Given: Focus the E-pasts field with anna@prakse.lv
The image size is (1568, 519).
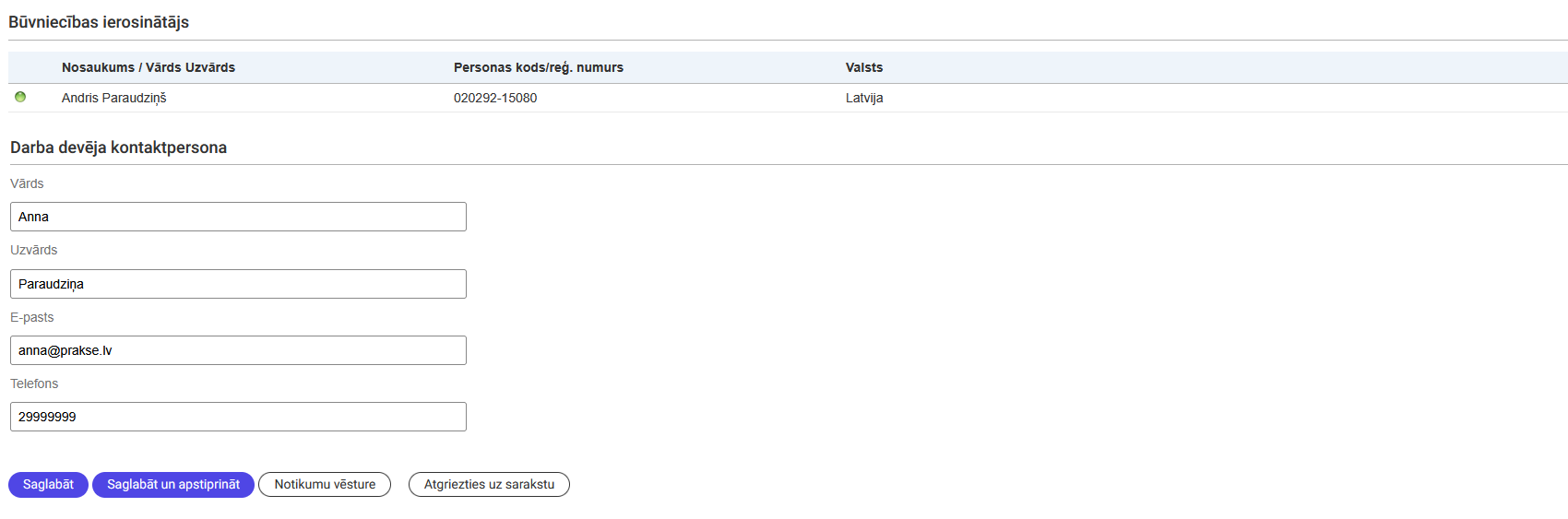Looking at the screenshot, I should click(238, 350).
